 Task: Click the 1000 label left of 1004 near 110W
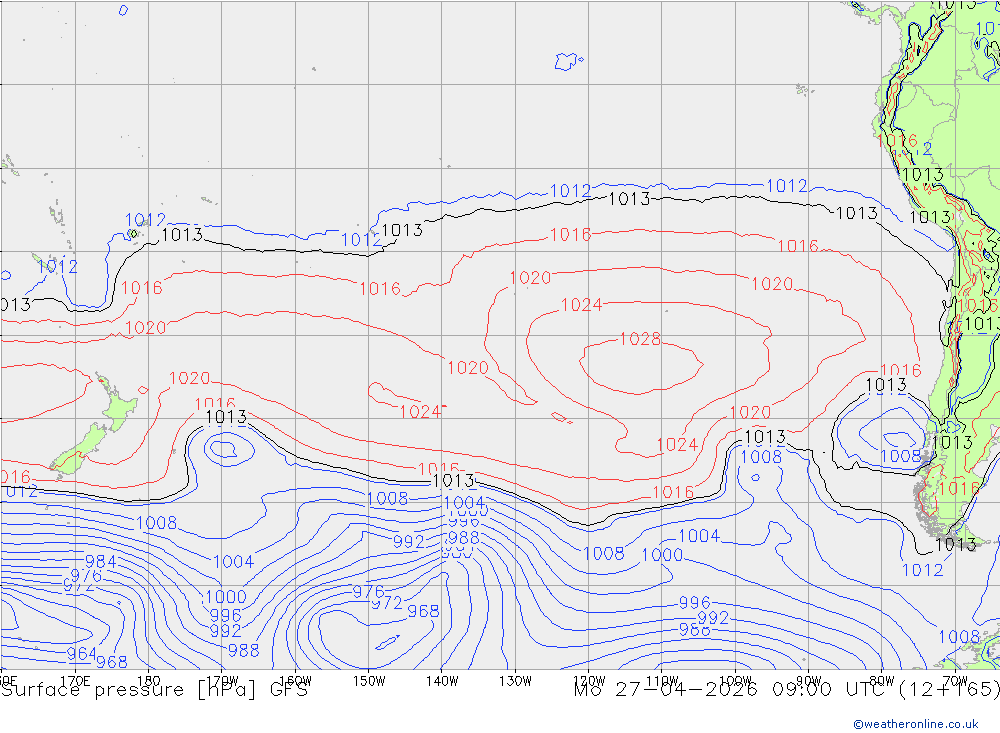tap(662, 555)
